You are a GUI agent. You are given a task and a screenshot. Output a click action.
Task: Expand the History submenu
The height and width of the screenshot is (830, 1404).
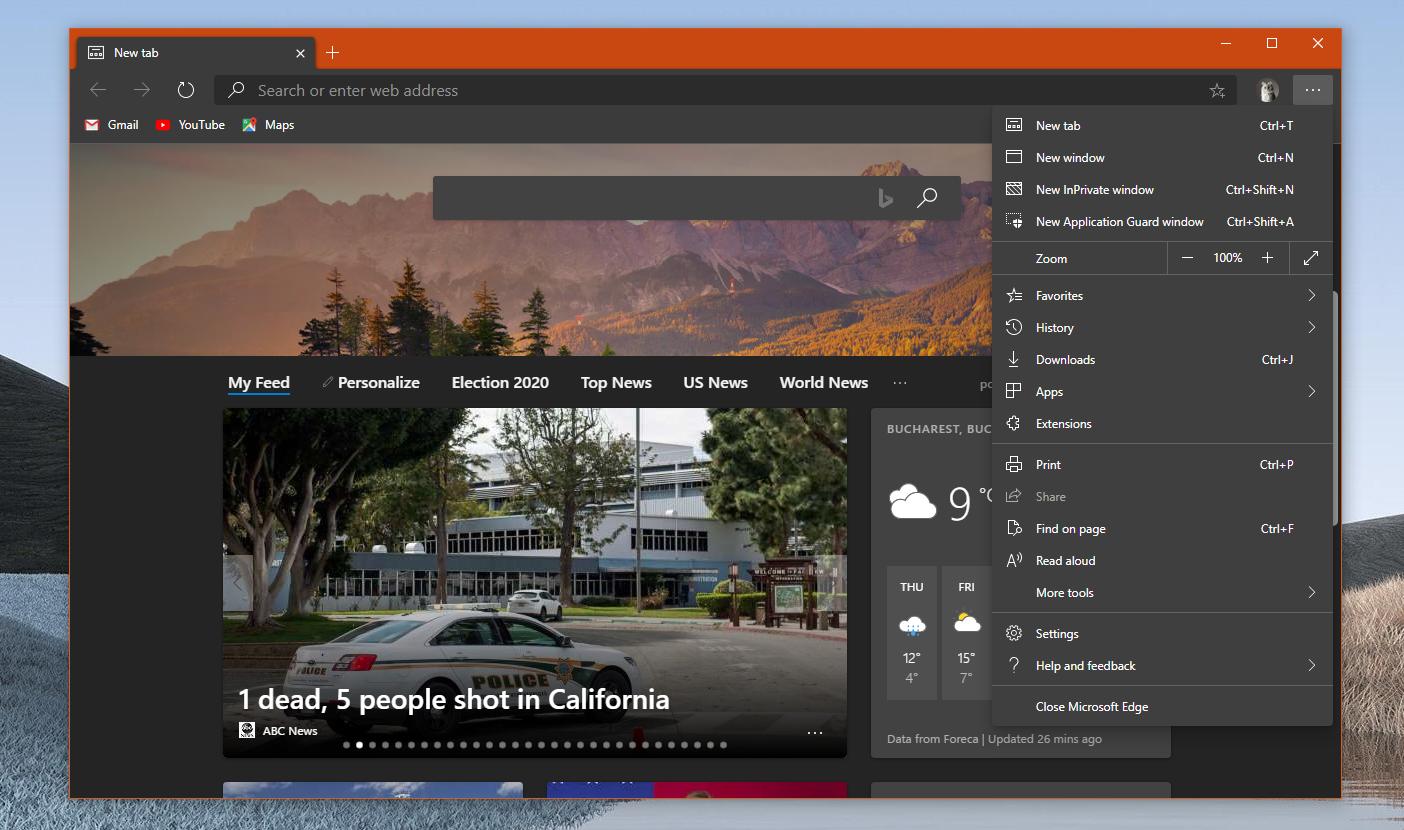coord(1162,328)
